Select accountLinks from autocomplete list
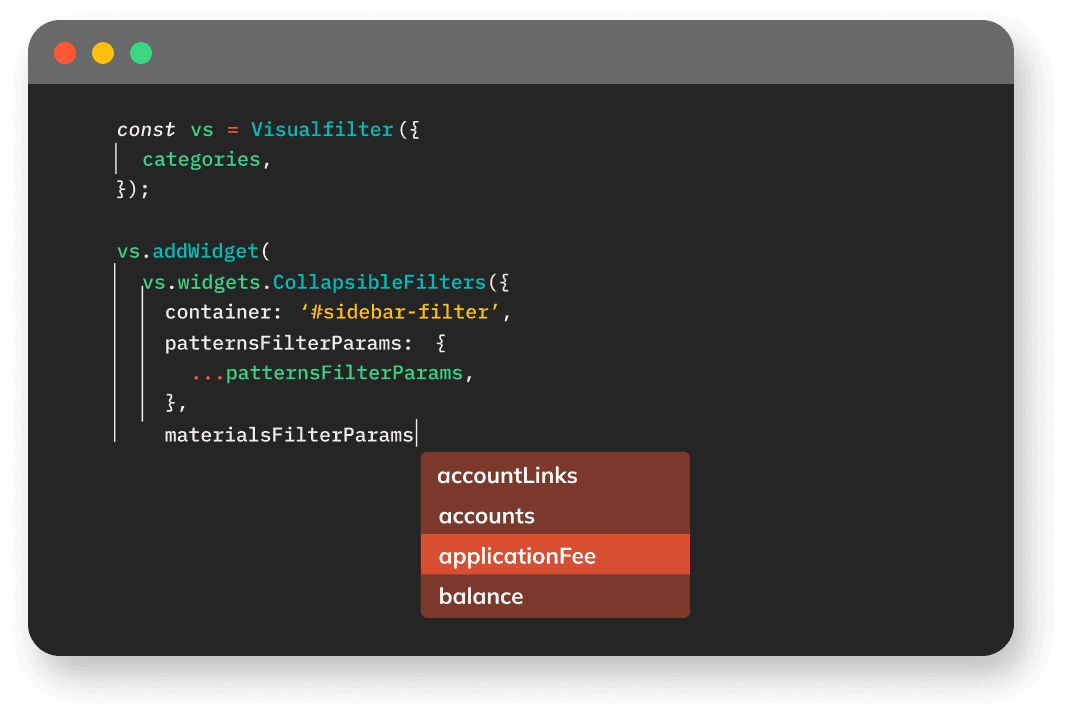The height and width of the screenshot is (716, 1066). pyautogui.click(x=507, y=476)
